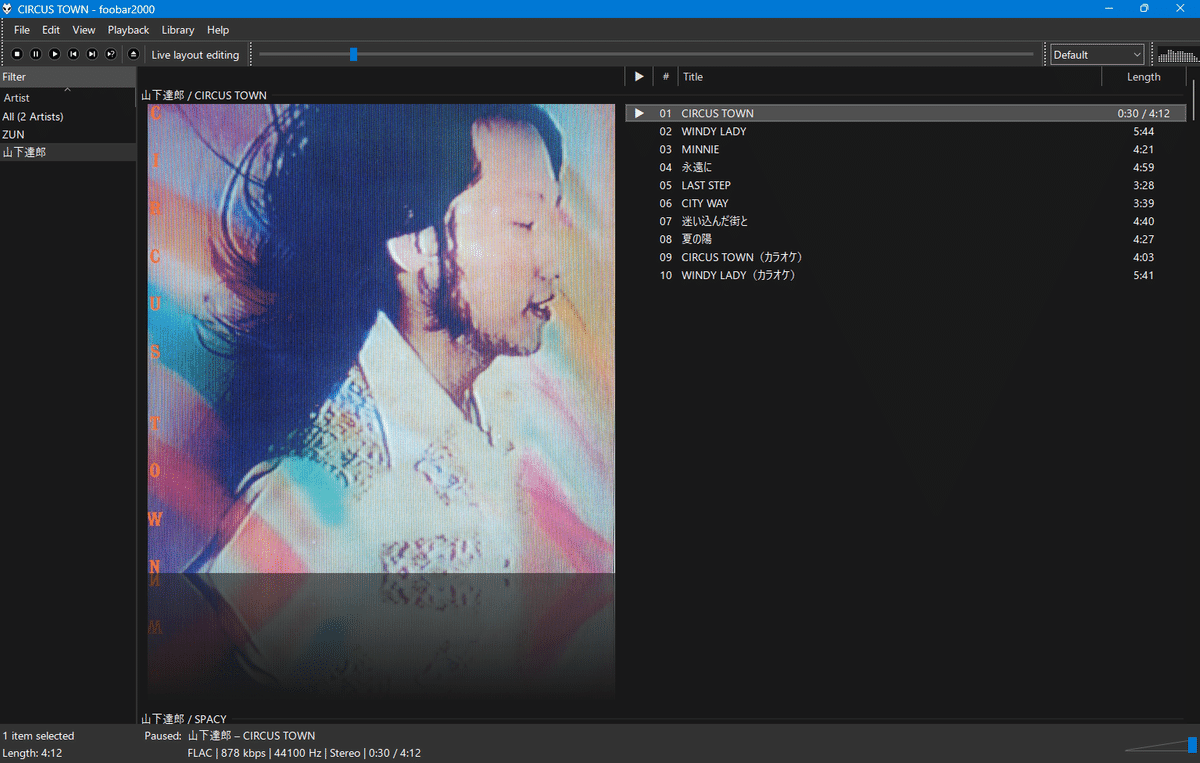The width and height of the screenshot is (1200, 763).
Task: Select track 09 CIRCUS TOWN (カラオケ)
Action: (x=906, y=258)
